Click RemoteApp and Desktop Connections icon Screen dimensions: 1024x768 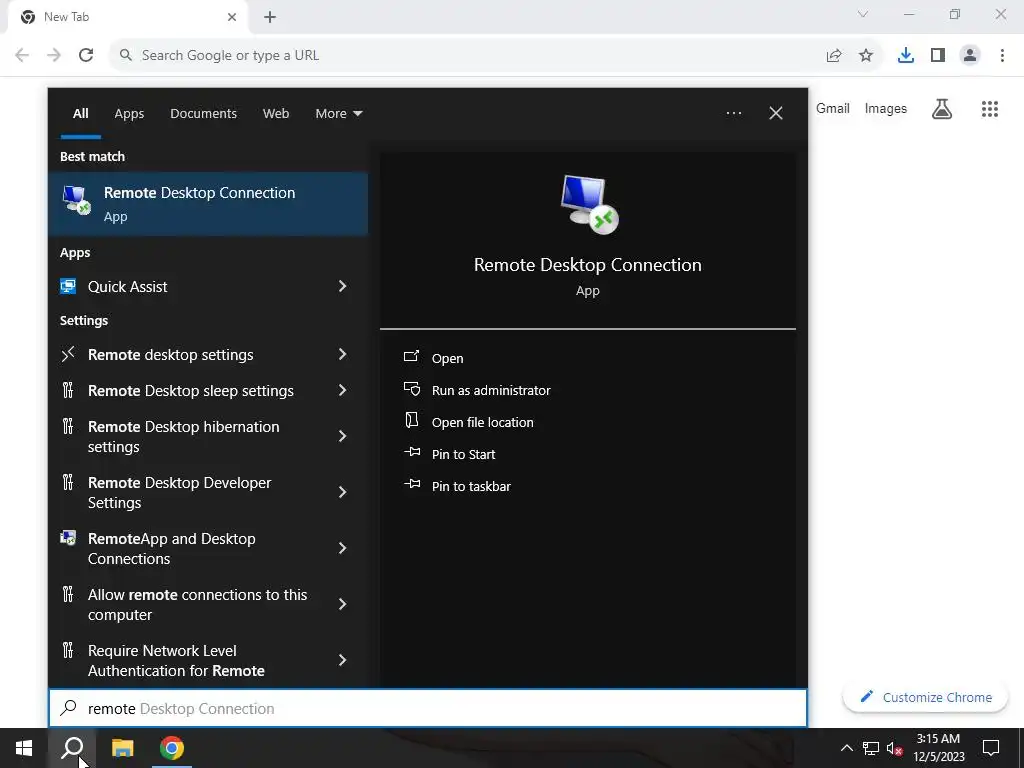pos(68,538)
